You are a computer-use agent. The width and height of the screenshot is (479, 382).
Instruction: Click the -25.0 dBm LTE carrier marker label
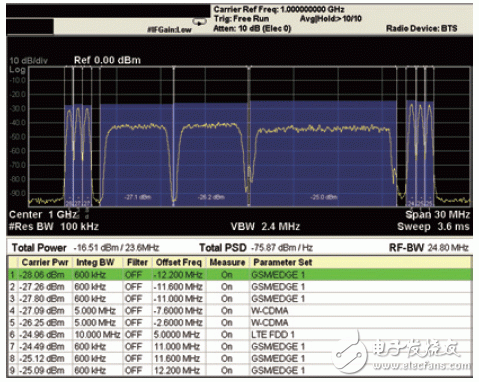click(323, 197)
